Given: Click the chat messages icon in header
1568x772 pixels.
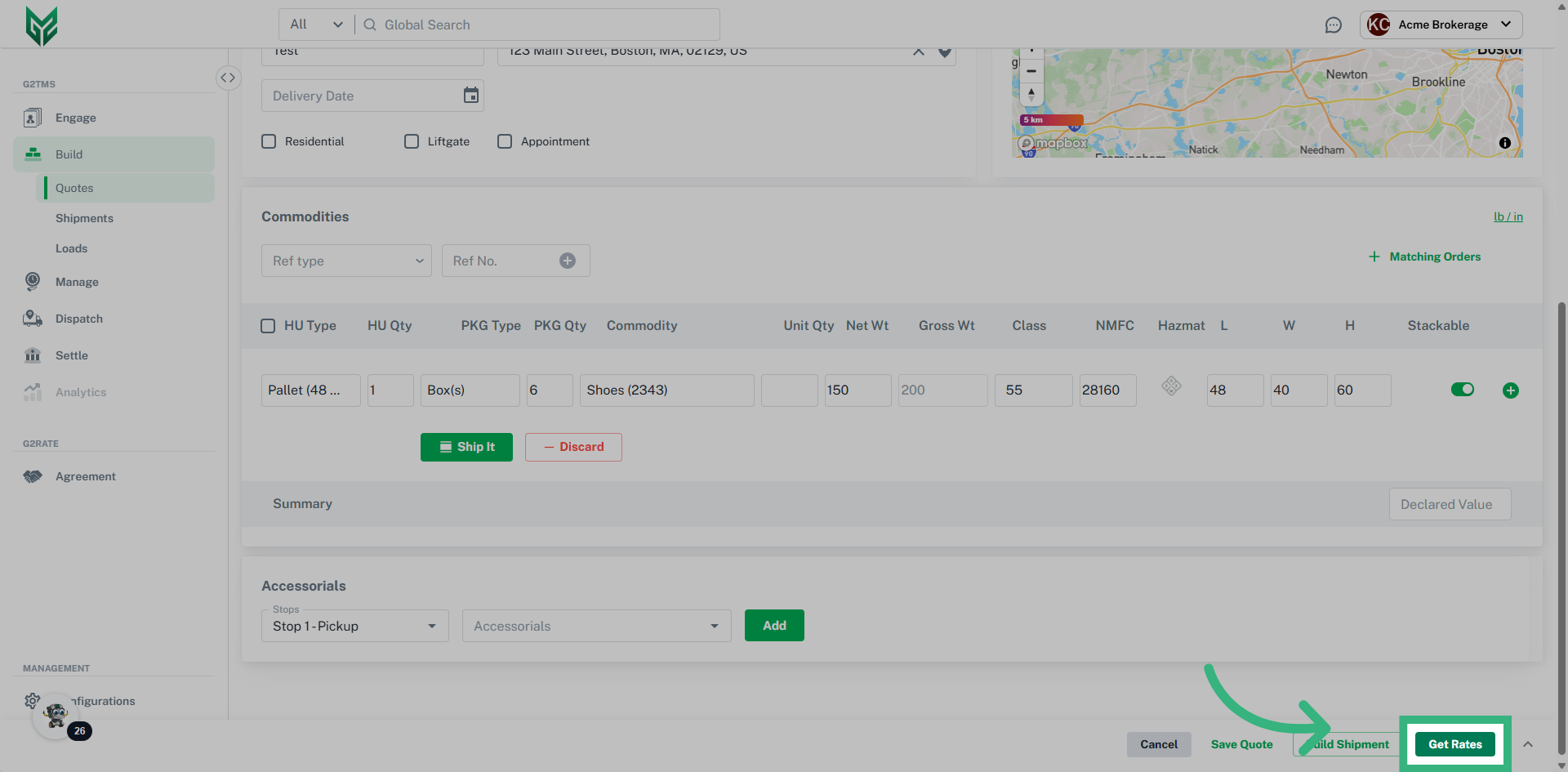Looking at the screenshot, I should click(1333, 25).
